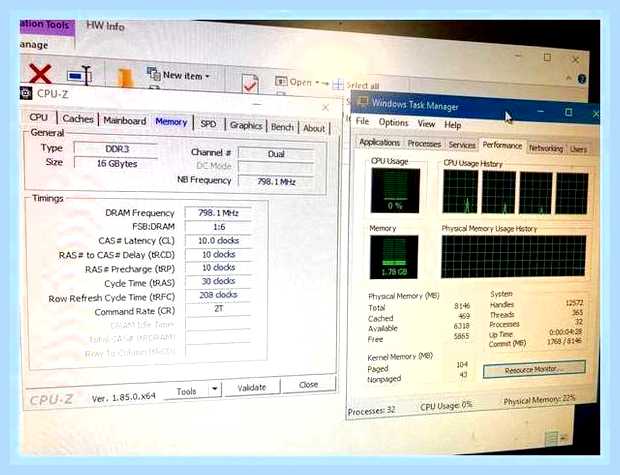Click the FSB:DRAM 1:6 value

click(218, 227)
